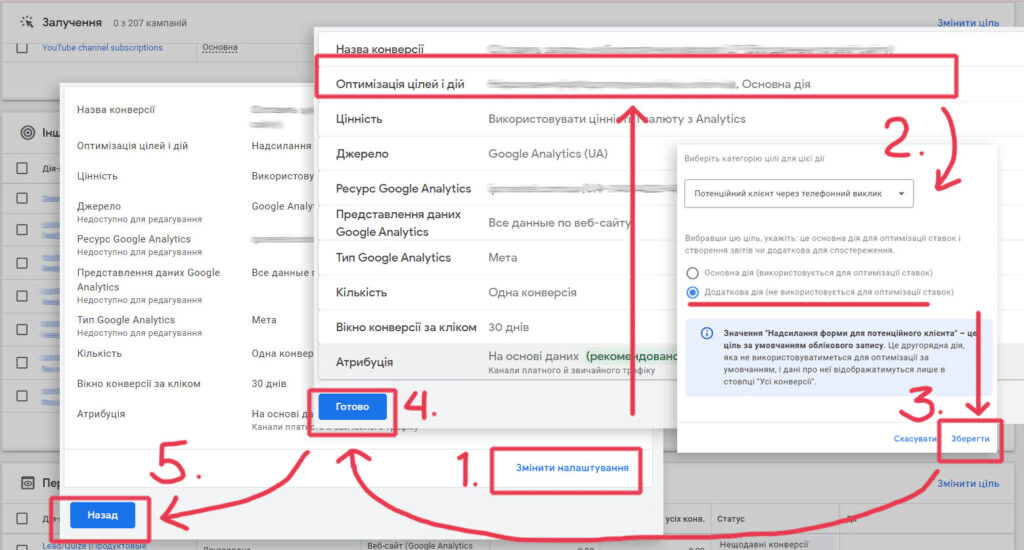Image resolution: width=1024 pixels, height=550 pixels.
Task: Click the "Зберегти" save link
Action: [x=970, y=439]
